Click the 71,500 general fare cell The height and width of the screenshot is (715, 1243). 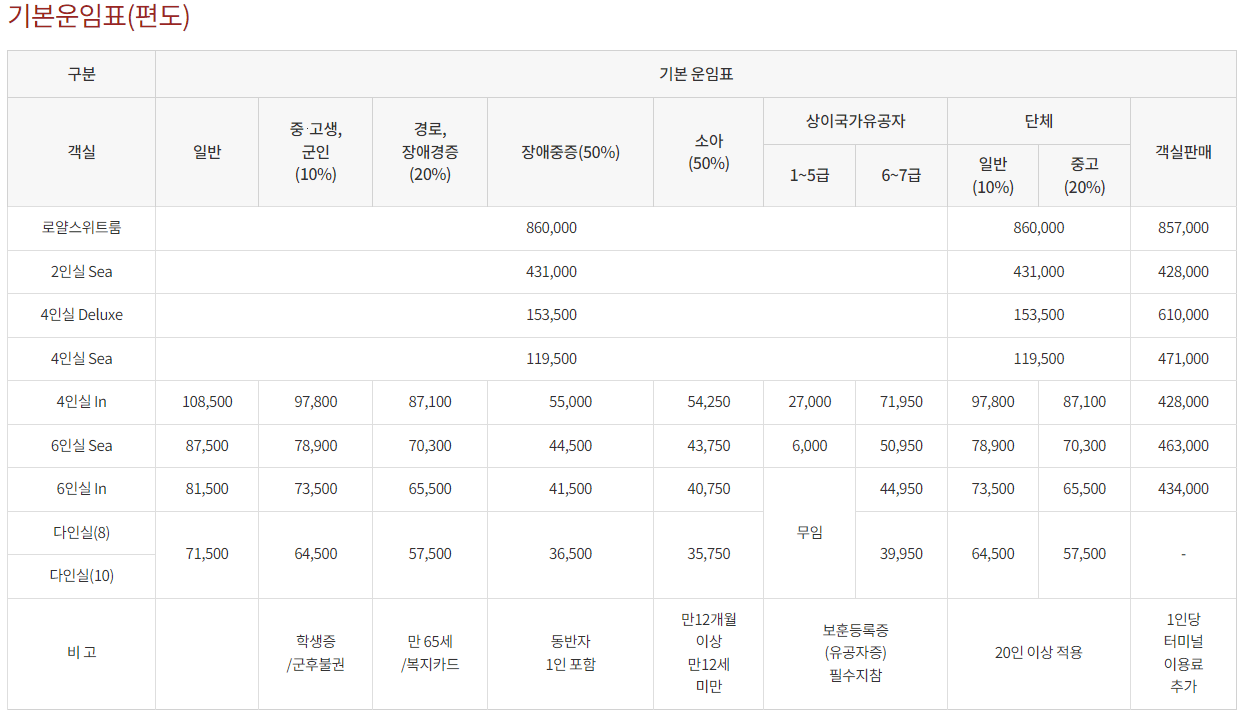(x=207, y=554)
